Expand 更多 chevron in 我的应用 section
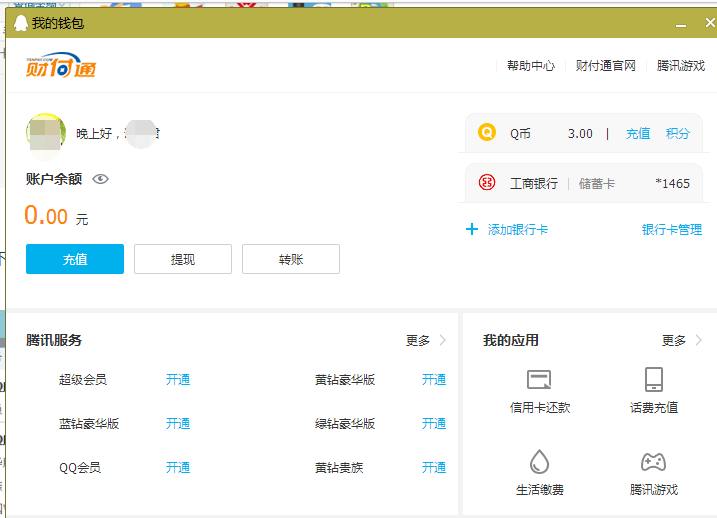The image size is (717, 518). coord(699,340)
